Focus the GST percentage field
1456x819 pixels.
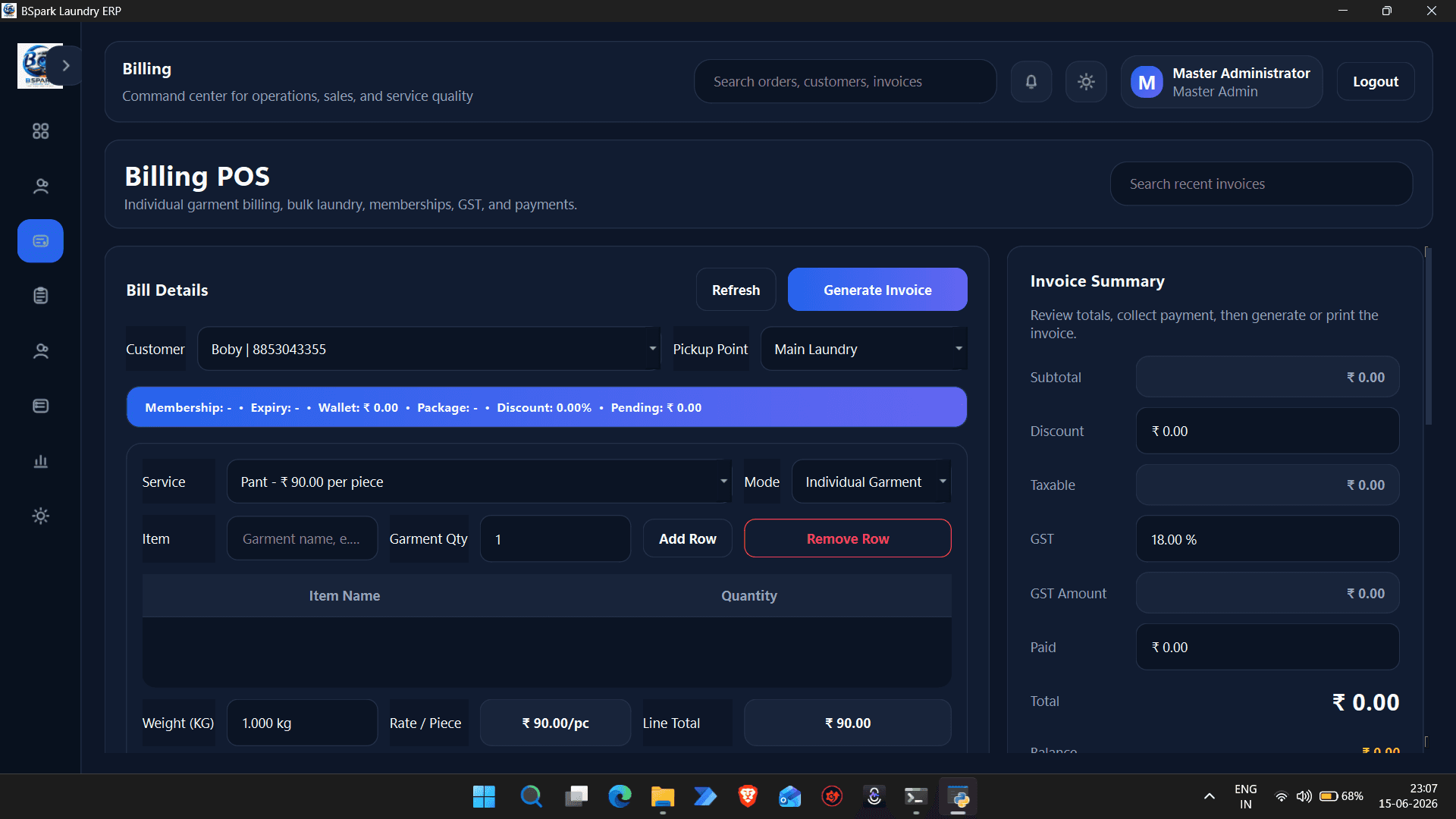click(1267, 539)
